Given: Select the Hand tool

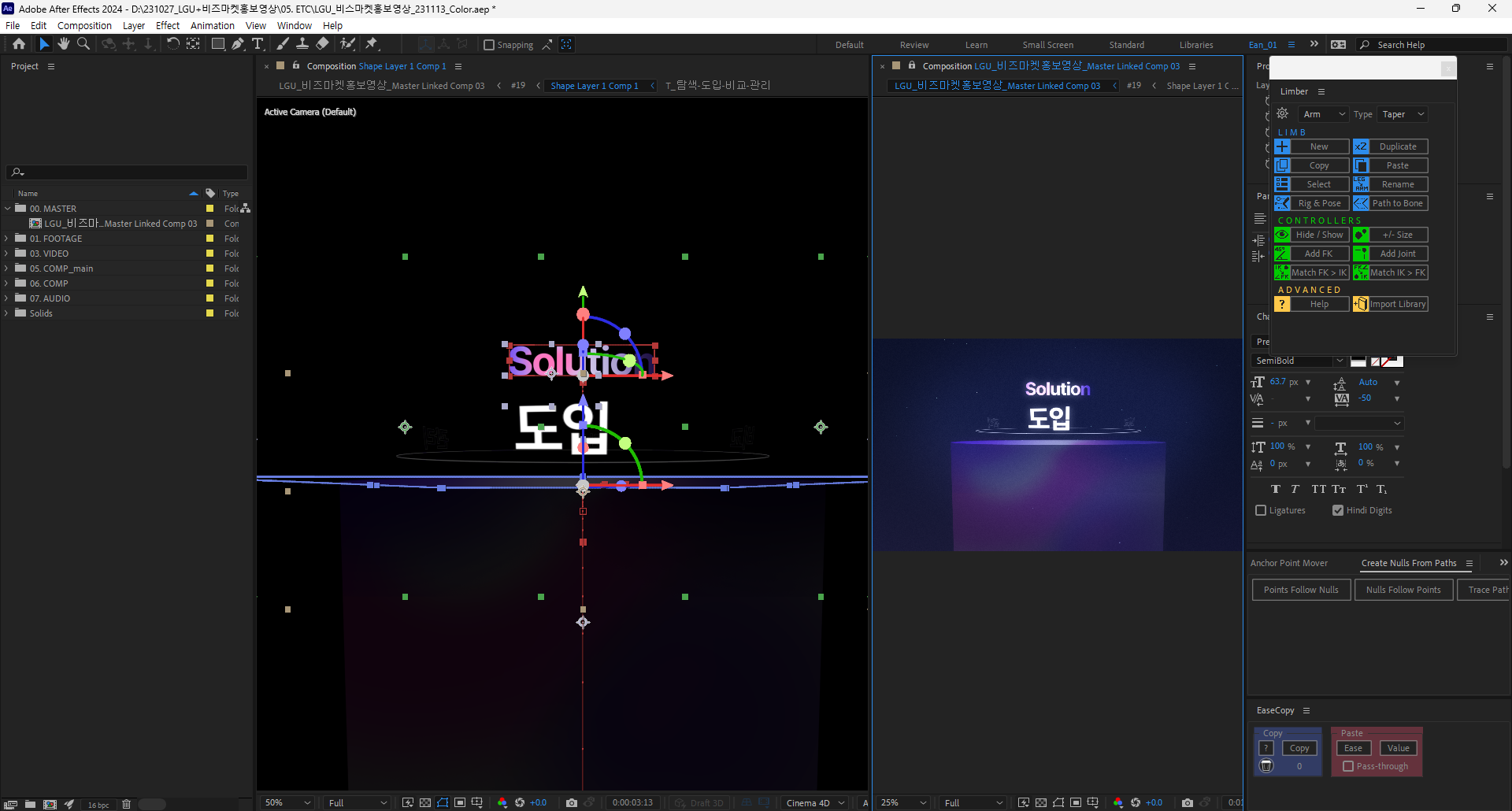Looking at the screenshot, I should point(64,44).
